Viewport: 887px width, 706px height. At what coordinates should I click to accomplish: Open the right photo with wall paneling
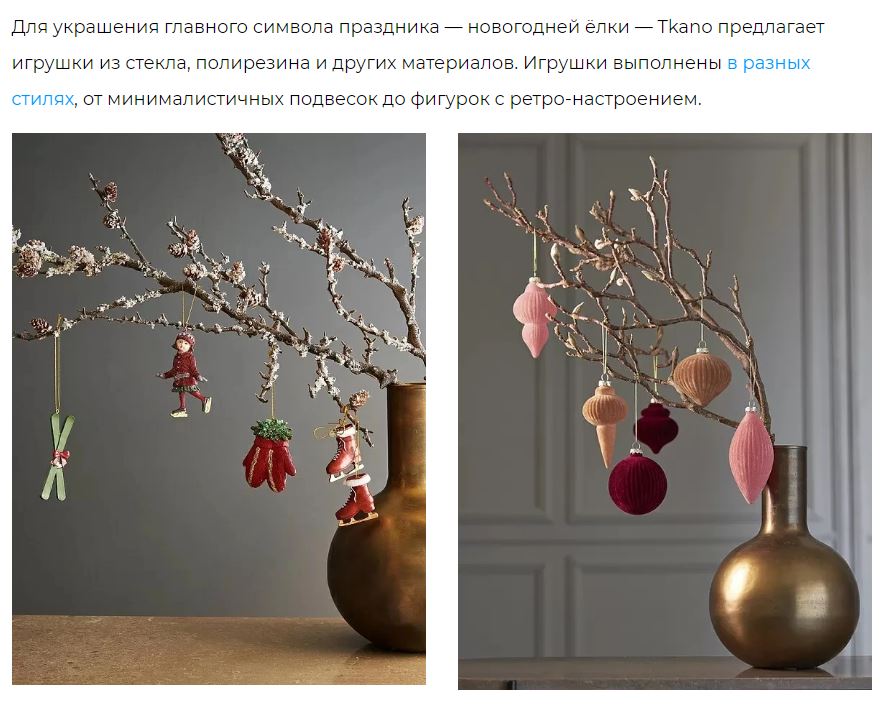click(665, 411)
